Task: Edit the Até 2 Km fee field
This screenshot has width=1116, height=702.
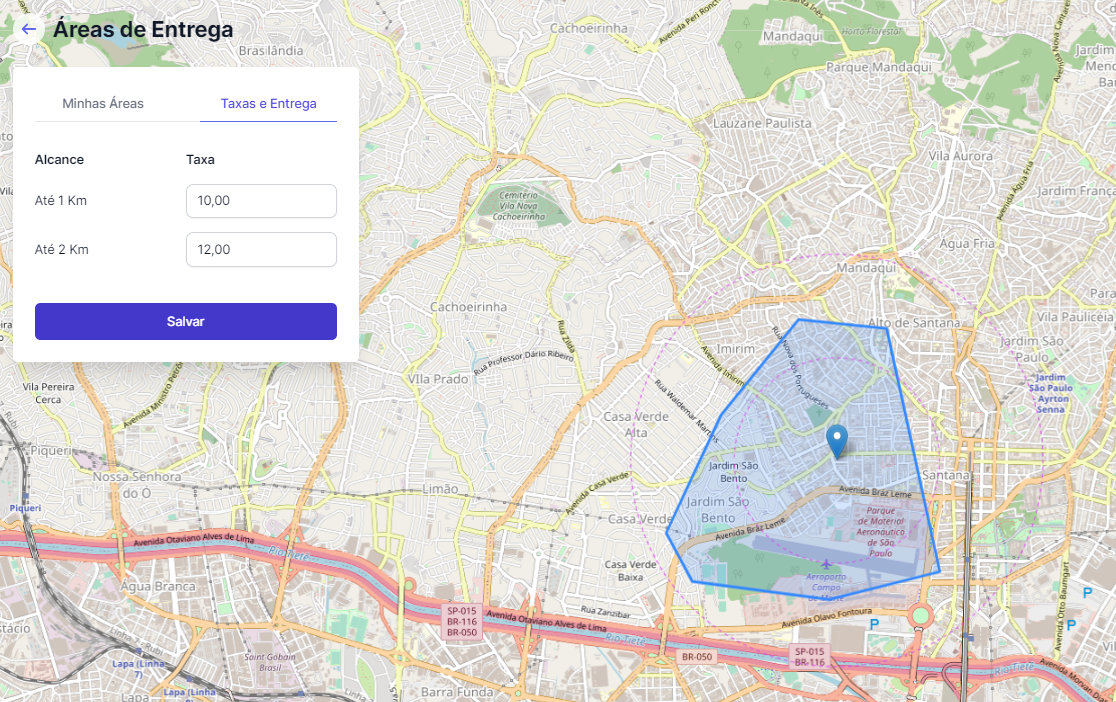Action: 261,249
